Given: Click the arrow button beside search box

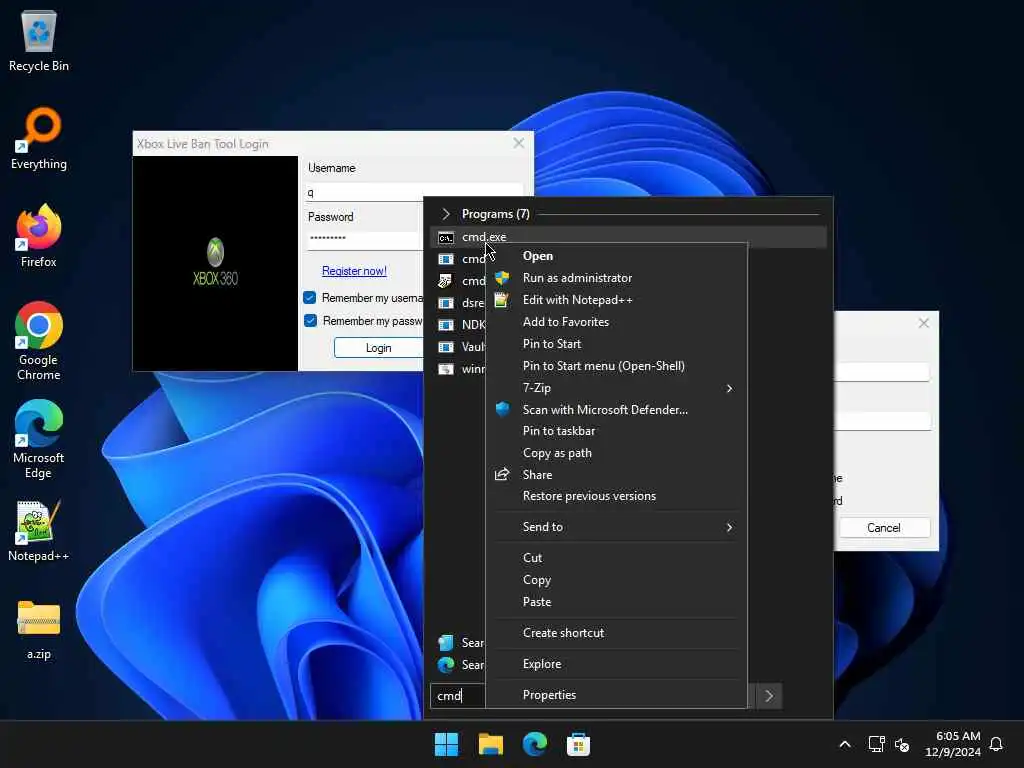Looking at the screenshot, I should 769,696.
